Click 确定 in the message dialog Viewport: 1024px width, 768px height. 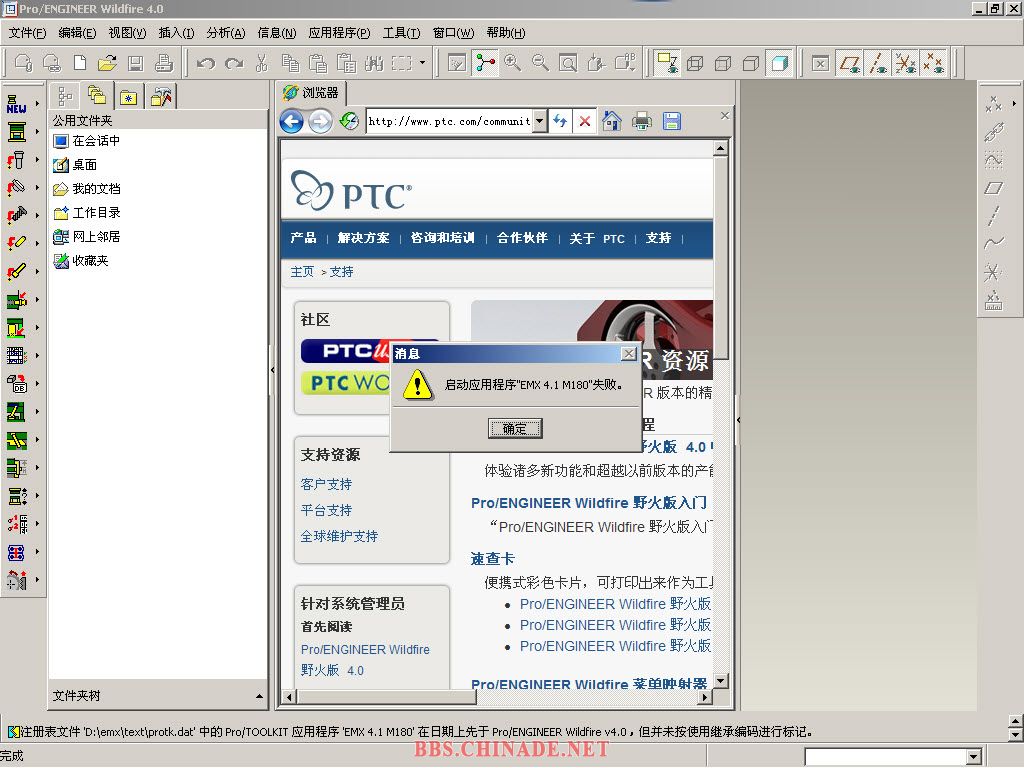click(x=515, y=428)
